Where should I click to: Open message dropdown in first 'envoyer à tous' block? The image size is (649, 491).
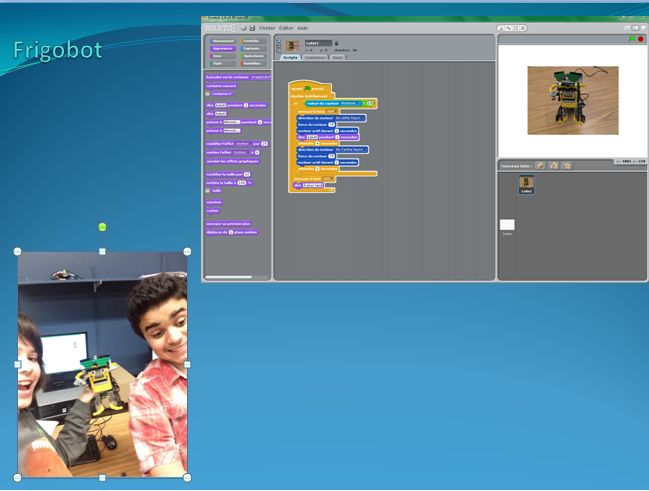pos(332,111)
